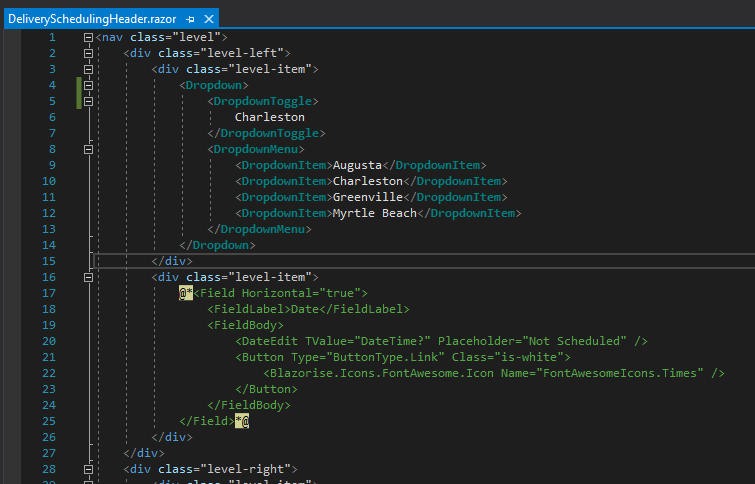755x484 pixels.
Task: Click Charleston inside the DropdownItem on line 10
Action: 368,181
